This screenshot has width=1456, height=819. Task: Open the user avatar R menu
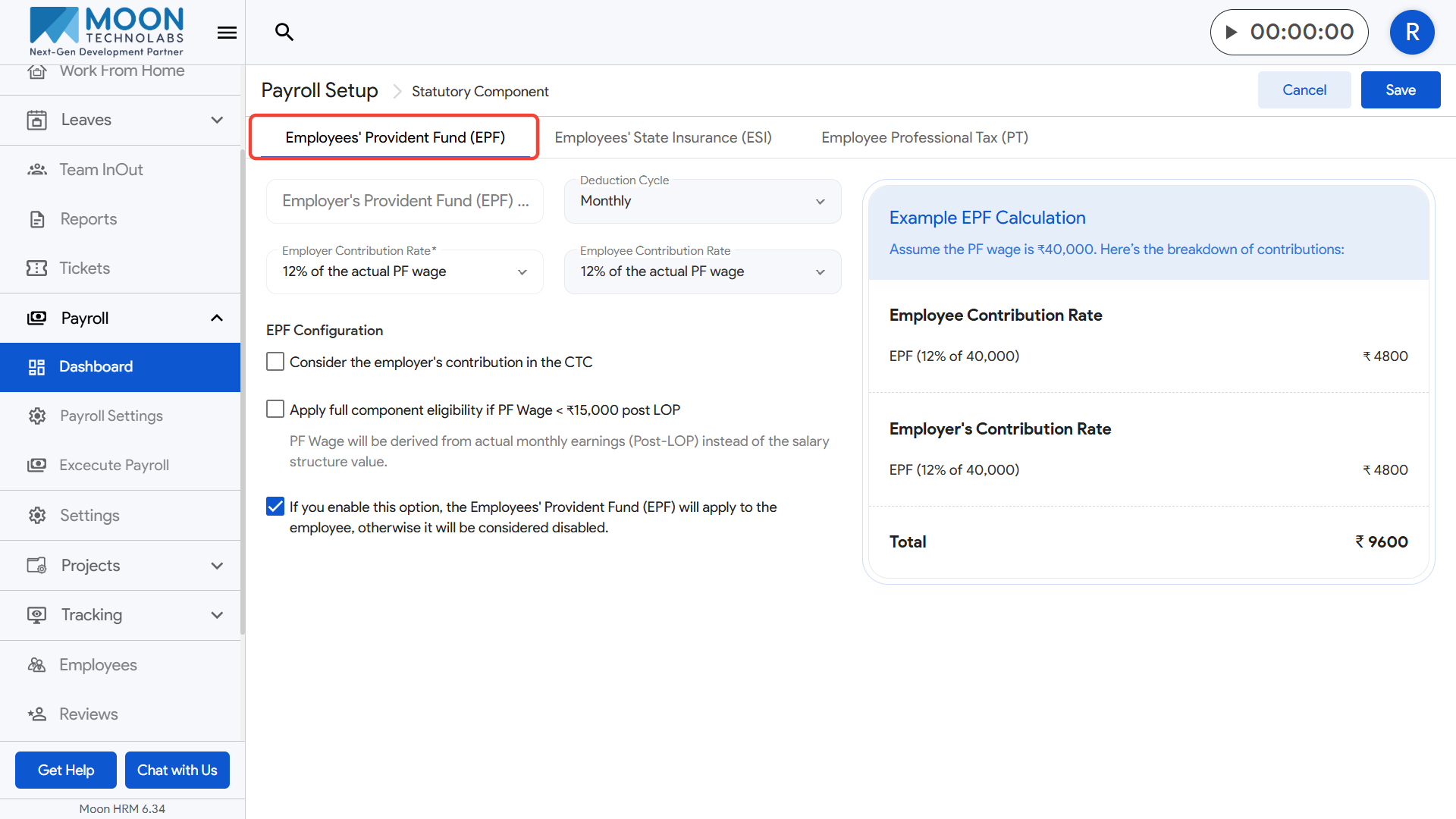[1412, 32]
